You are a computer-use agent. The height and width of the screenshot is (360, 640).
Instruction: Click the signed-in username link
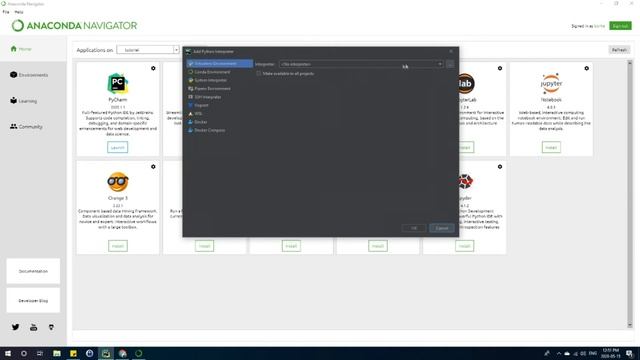click(x=599, y=26)
